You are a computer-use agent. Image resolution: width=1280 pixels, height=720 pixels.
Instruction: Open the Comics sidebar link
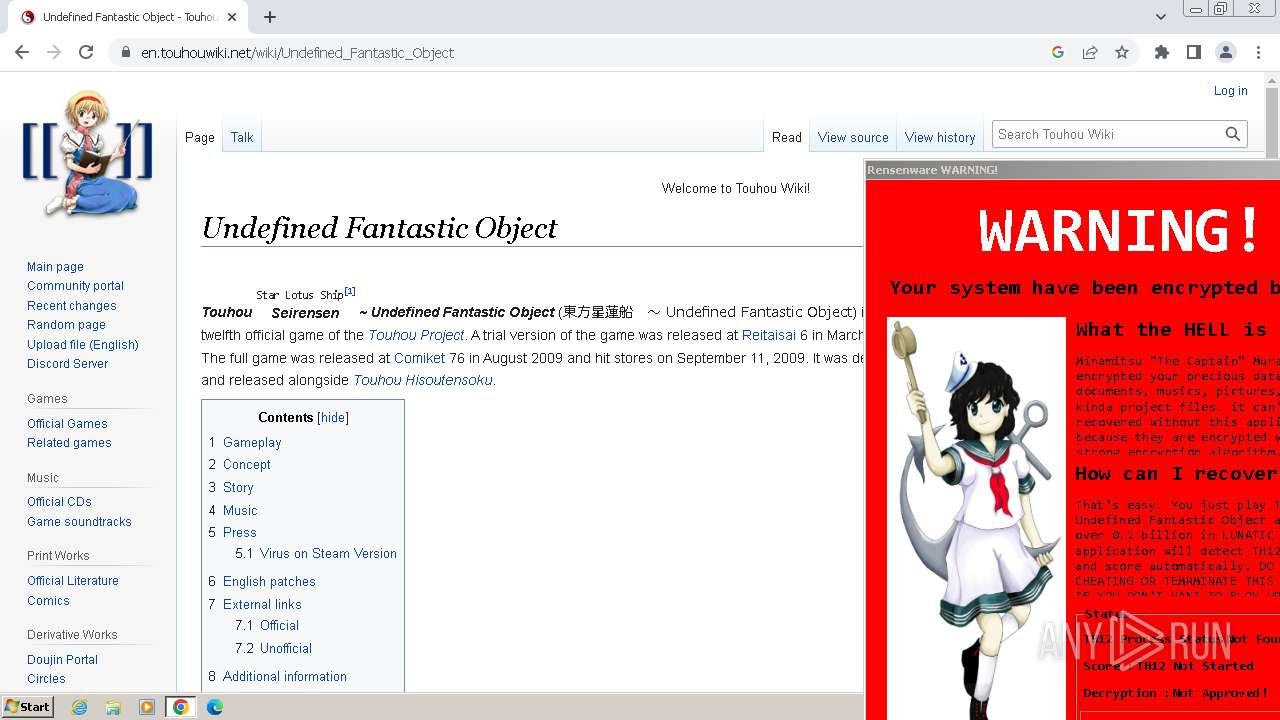coord(48,601)
